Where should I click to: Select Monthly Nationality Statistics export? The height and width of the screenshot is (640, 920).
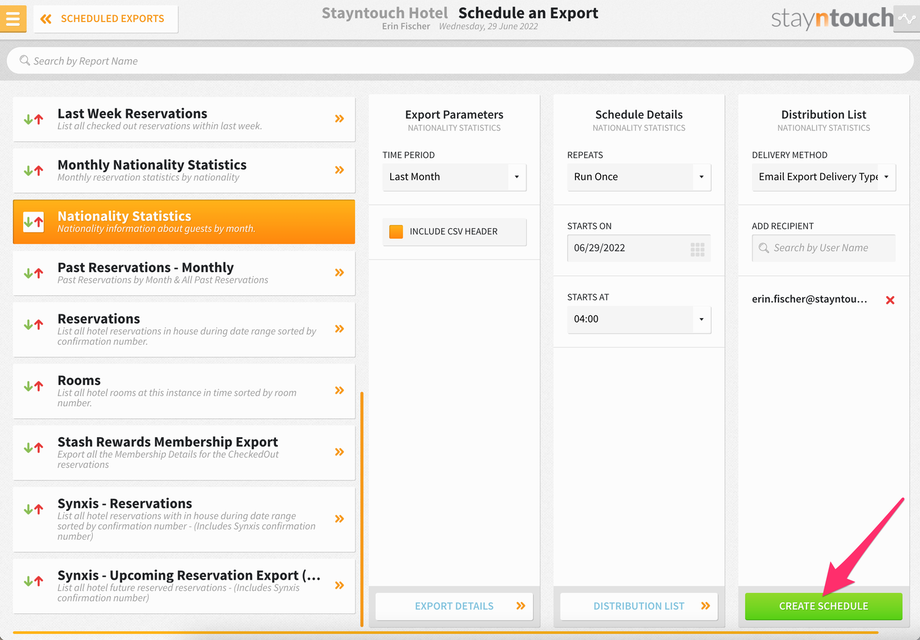(184, 170)
